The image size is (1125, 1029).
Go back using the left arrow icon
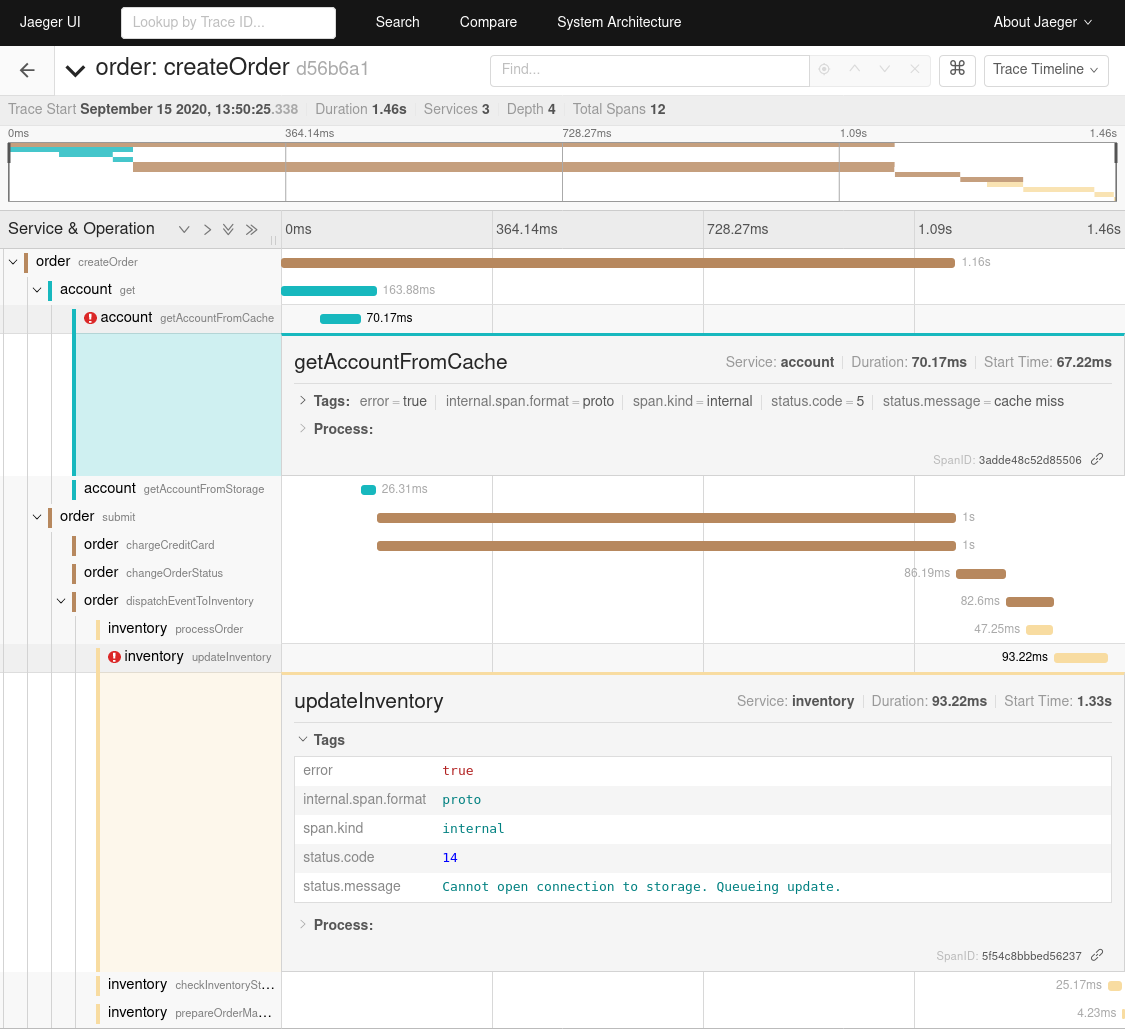click(27, 70)
